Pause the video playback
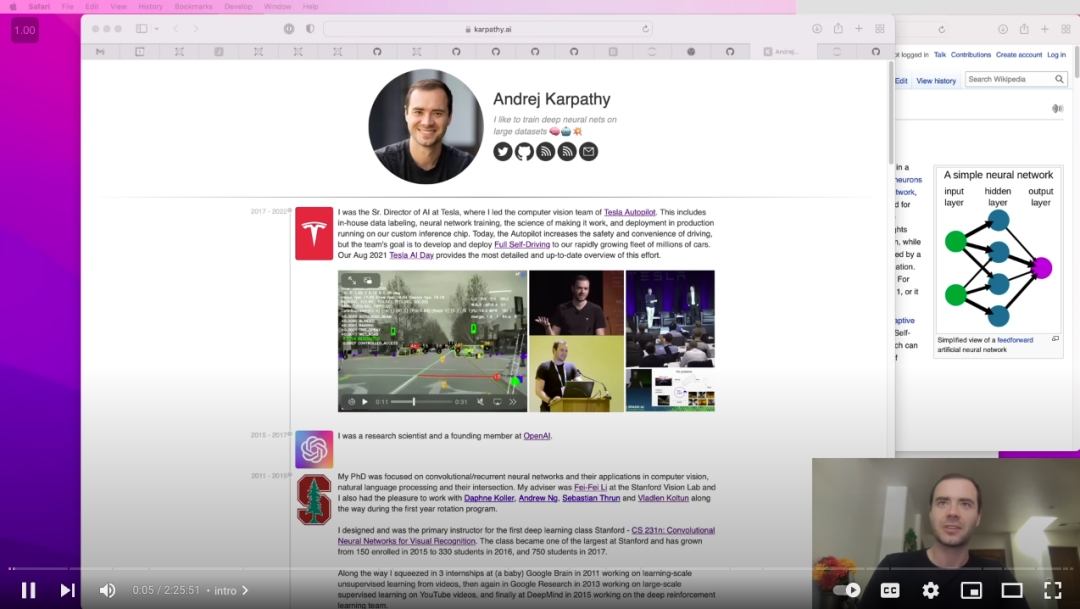Viewport: 1080px width, 609px height. 28,590
